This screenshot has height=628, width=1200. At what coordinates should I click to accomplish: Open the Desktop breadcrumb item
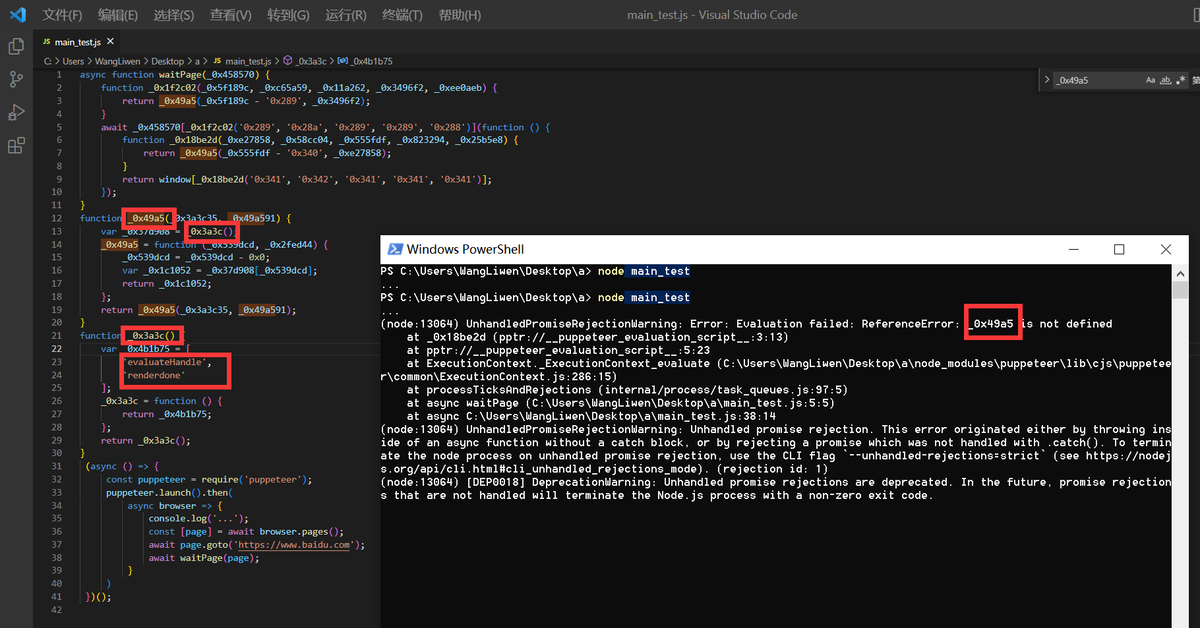pos(168,60)
